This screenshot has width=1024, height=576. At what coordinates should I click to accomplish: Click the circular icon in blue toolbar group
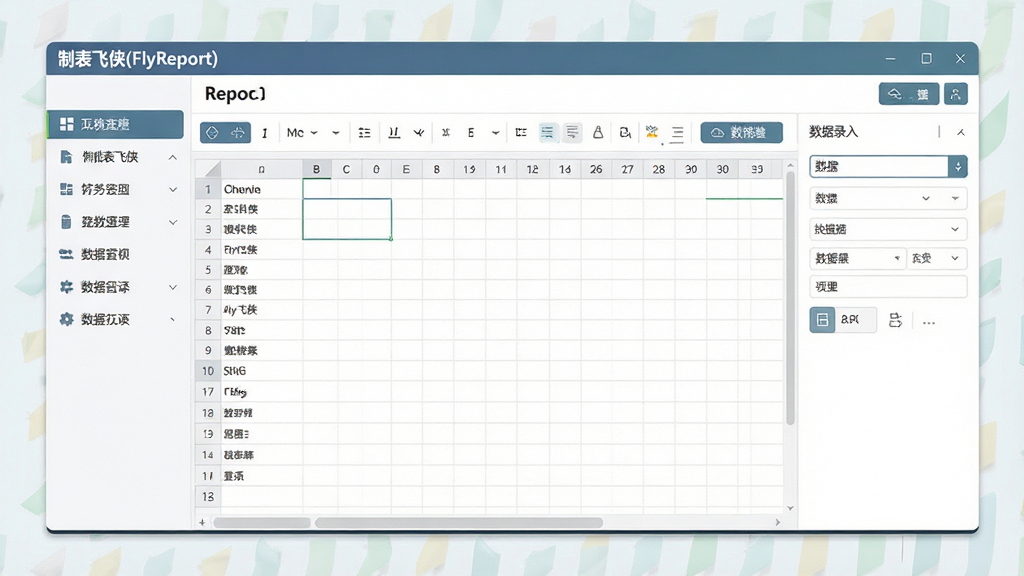click(x=212, y=133)
